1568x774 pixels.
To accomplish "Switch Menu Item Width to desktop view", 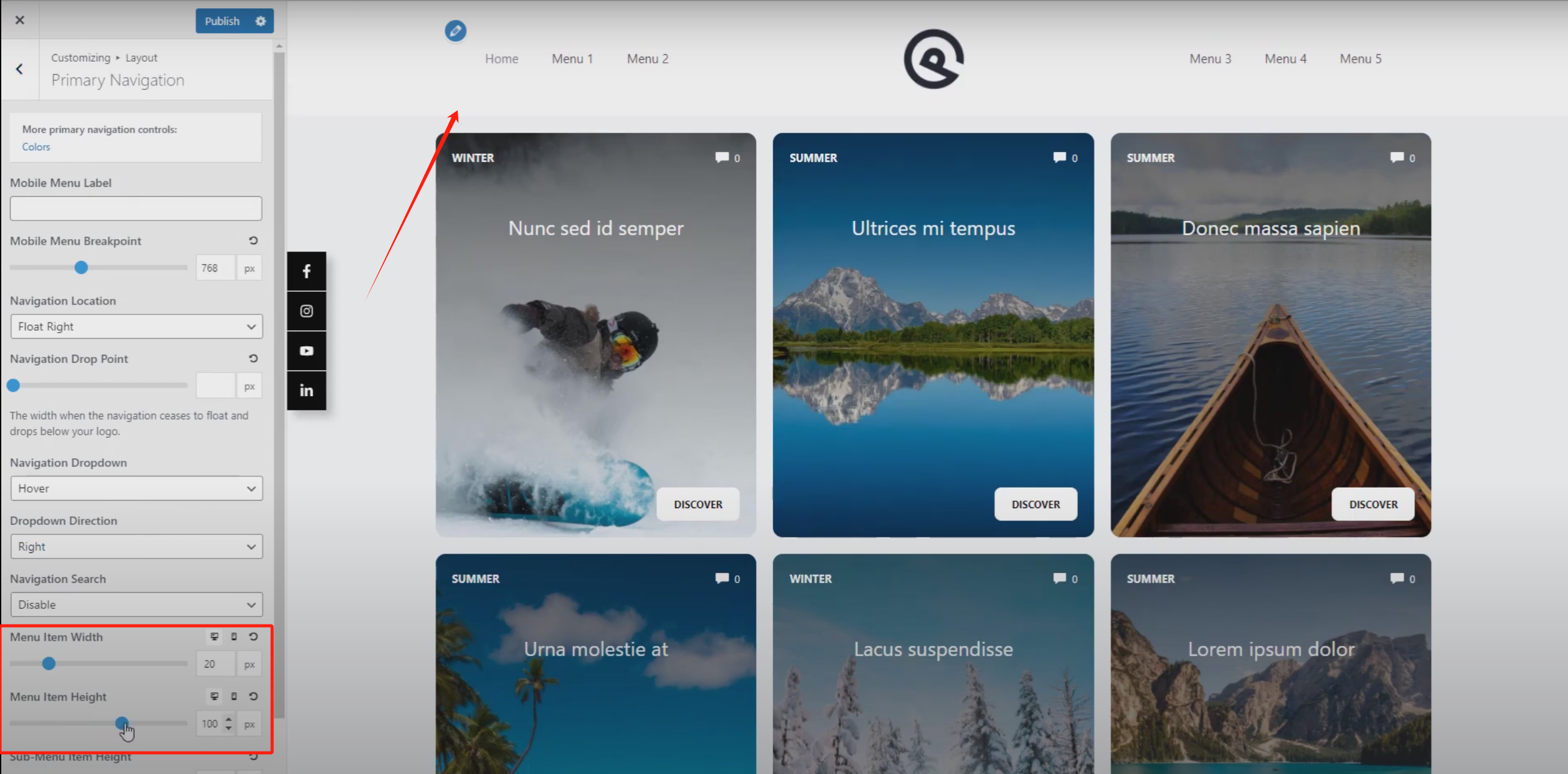I will pos(214,636).
